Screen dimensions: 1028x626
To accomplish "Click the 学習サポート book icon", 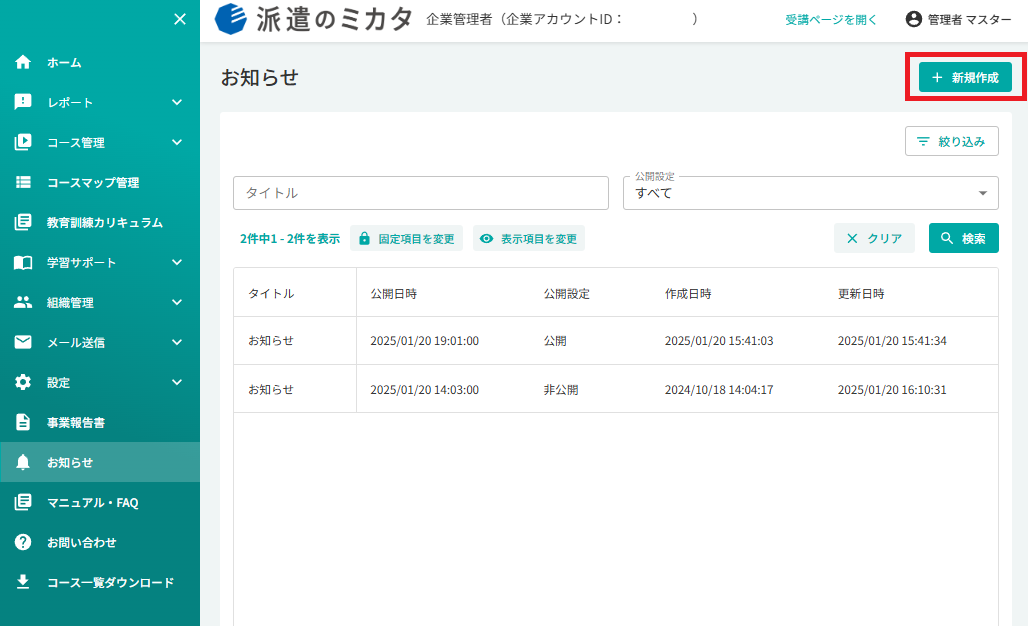I will pos(23,262).
